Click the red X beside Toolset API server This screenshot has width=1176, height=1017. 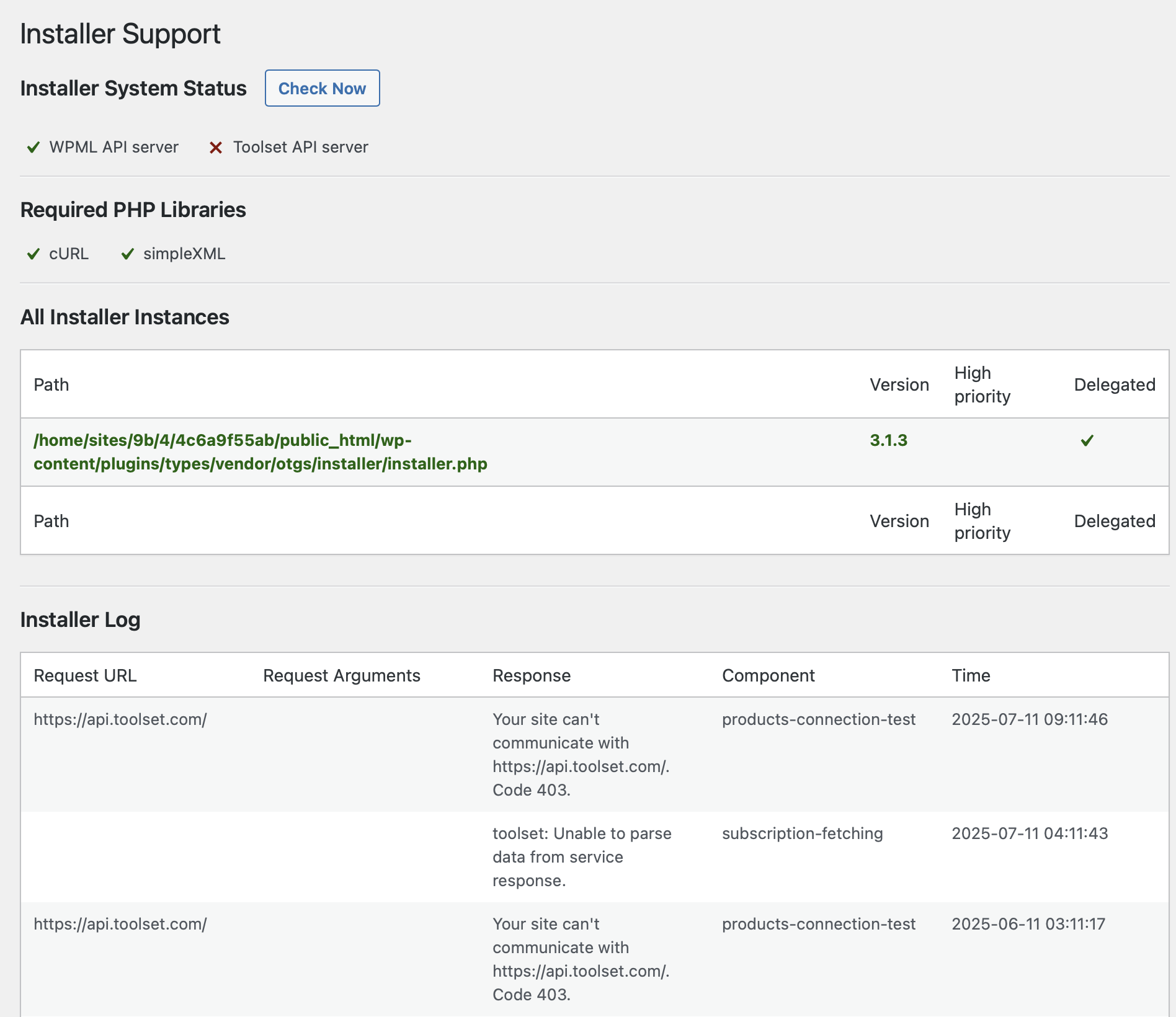click(x=216, y=148)
